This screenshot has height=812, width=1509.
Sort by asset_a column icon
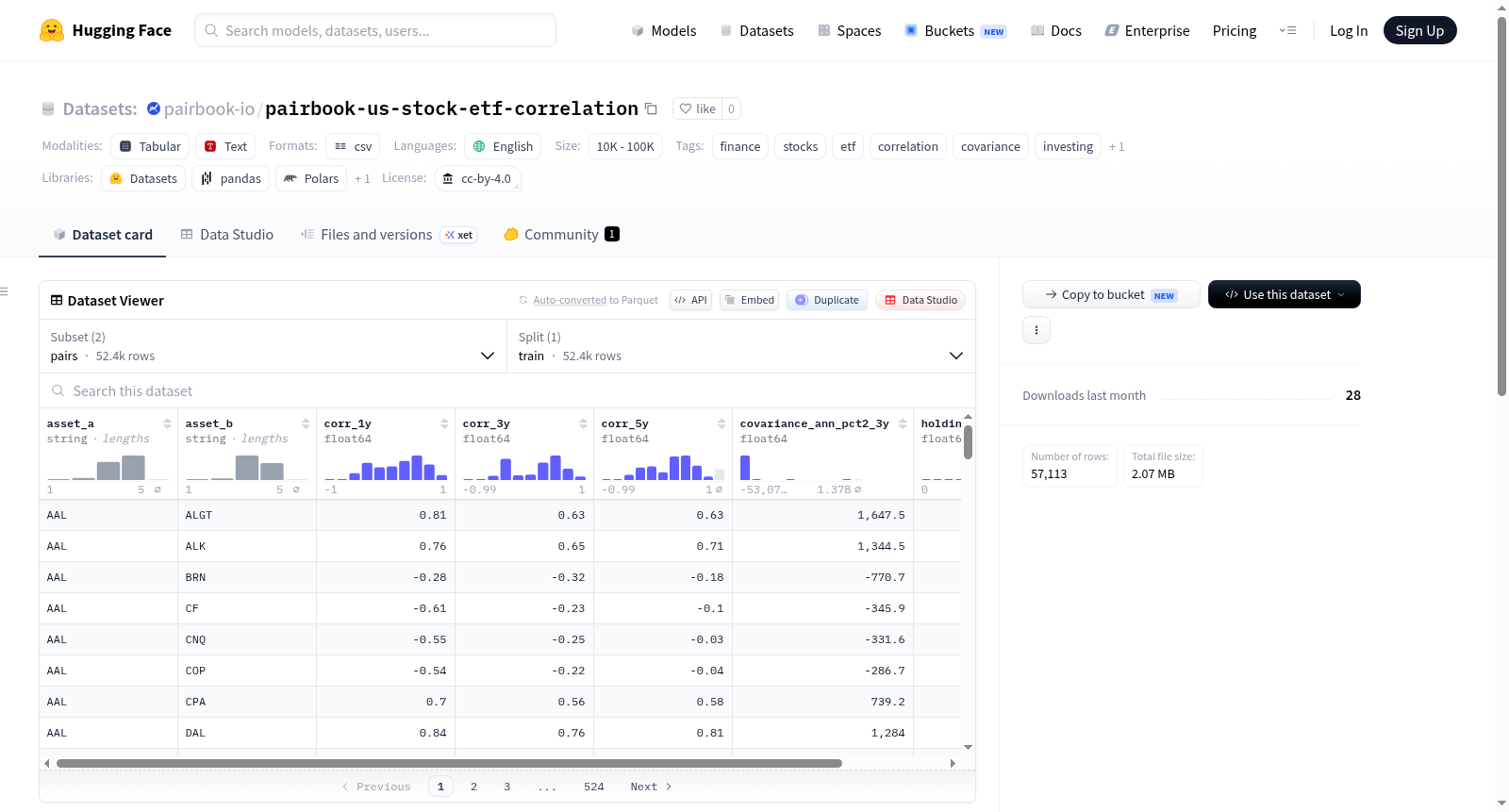(x=167, y=423)
